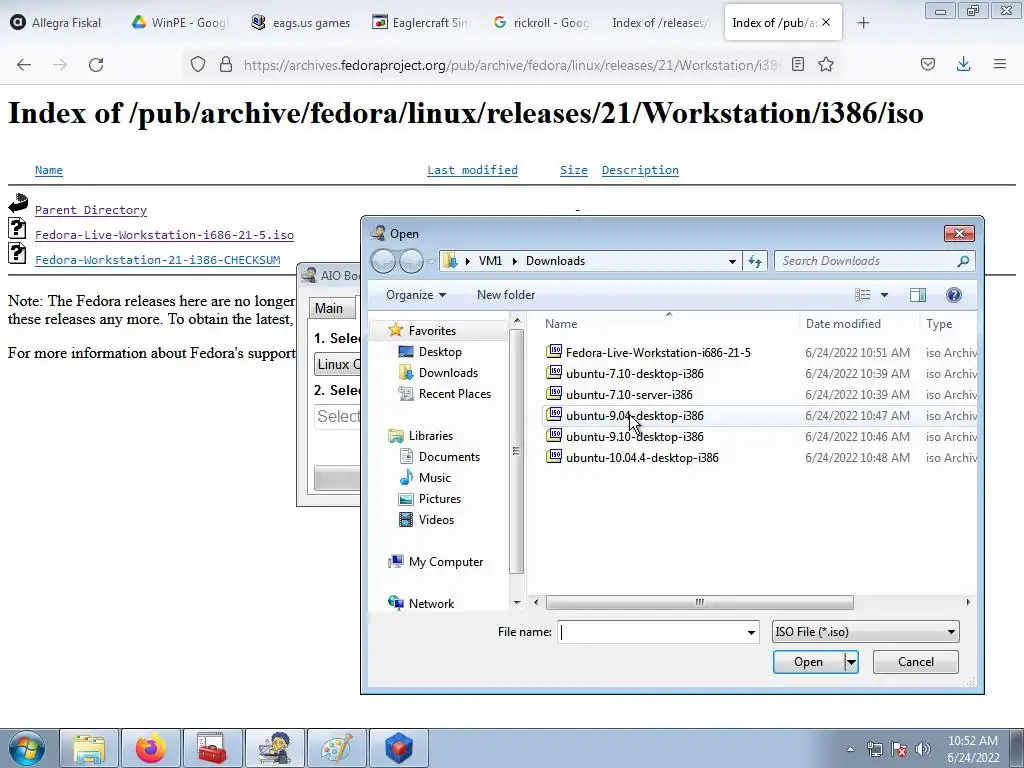Open My Computer in sidebar
The width and height of the screenshot is (1024, 768).
[445, 562]
